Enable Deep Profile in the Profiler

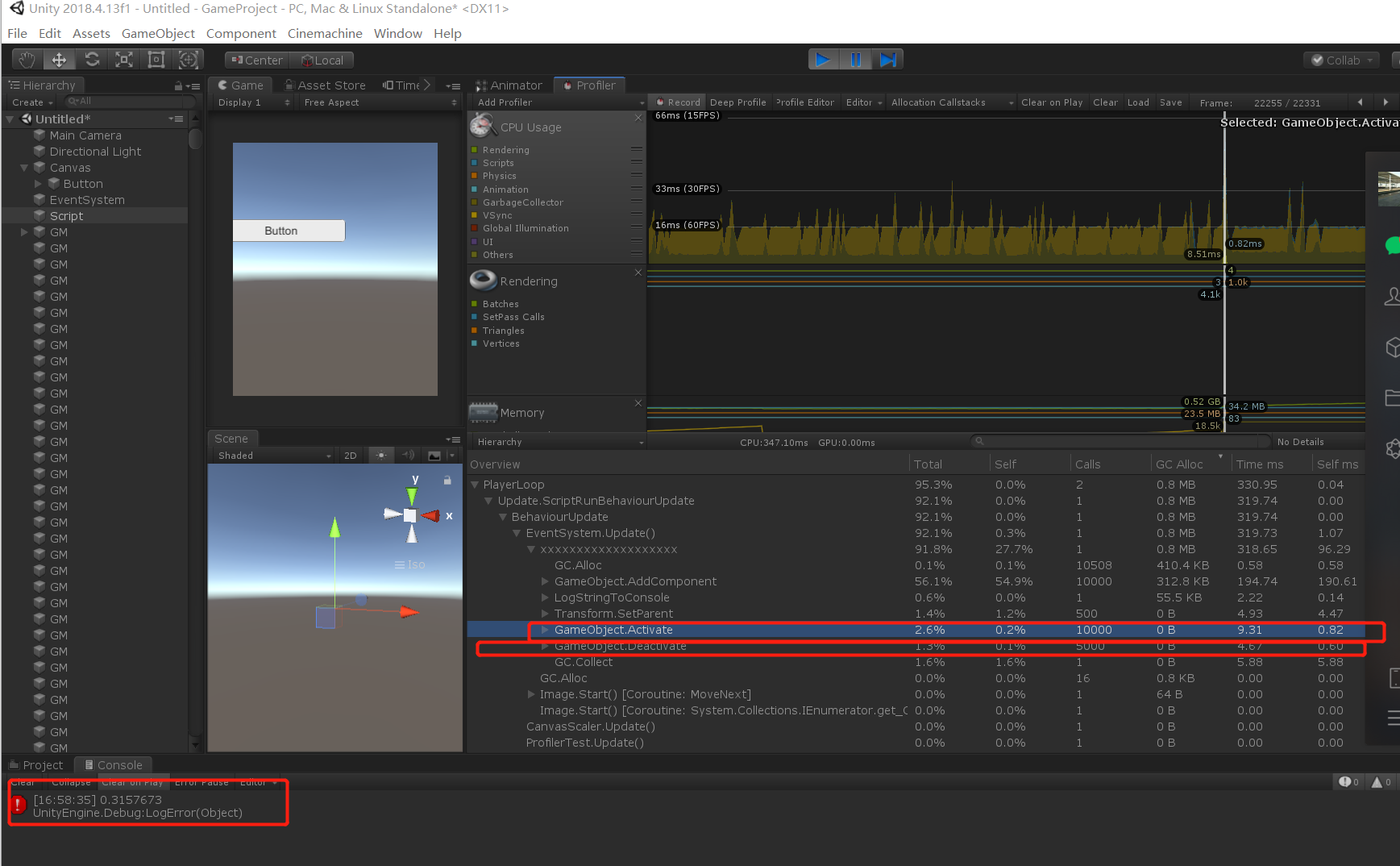click(x=737, y=102)
